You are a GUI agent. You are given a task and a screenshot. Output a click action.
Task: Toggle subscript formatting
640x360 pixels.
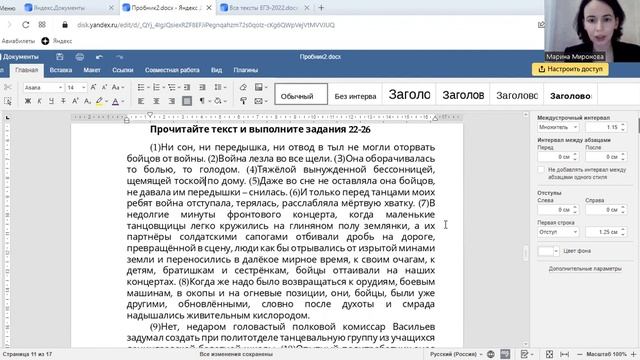pyautogui.click(x=87, y=101)
